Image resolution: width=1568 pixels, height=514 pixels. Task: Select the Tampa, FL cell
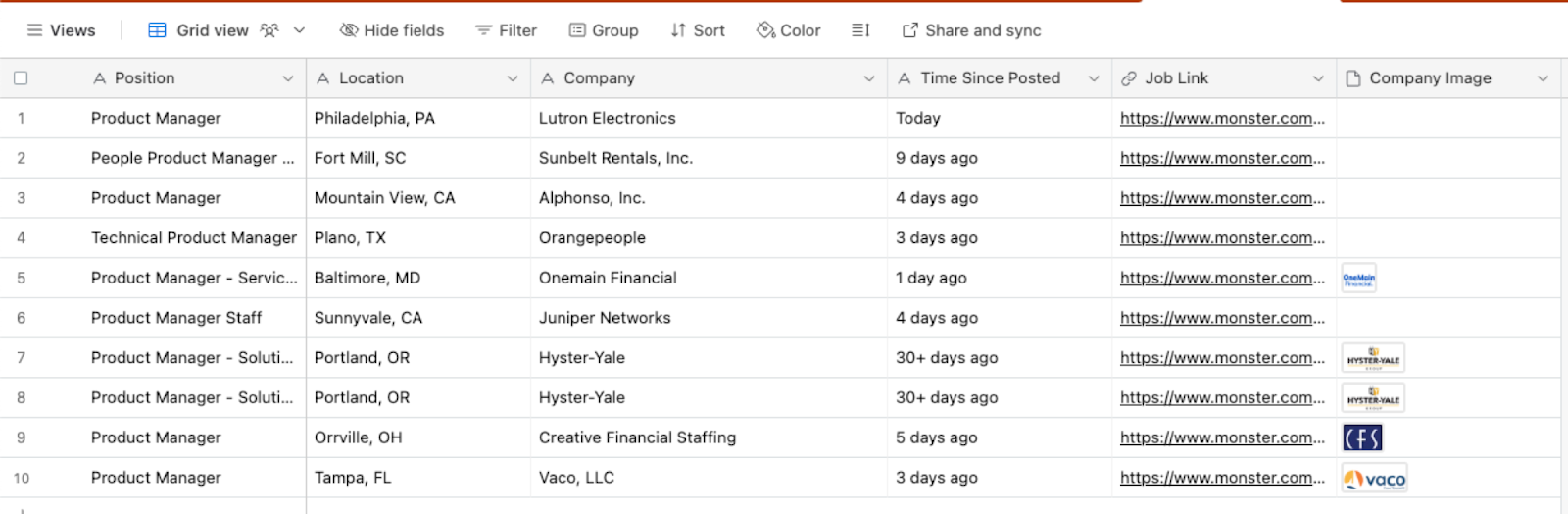pos(418,478)
